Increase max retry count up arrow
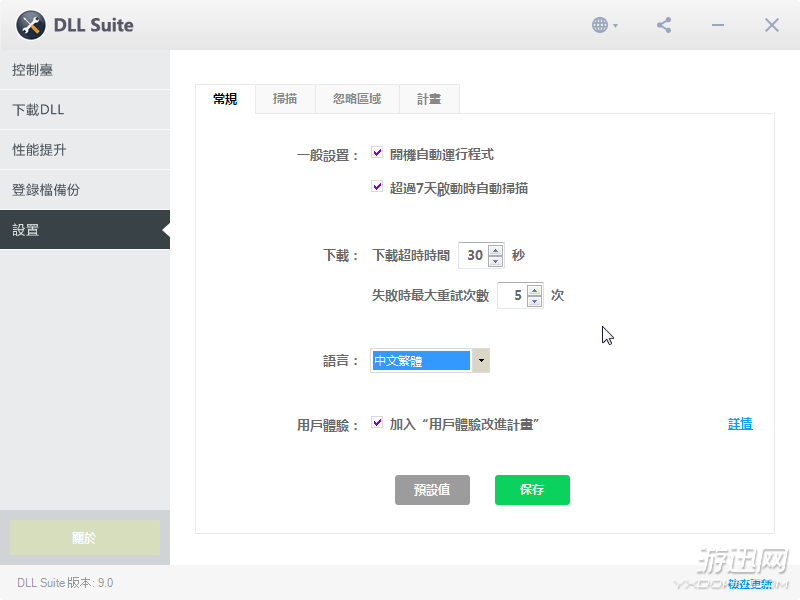 point(534,290)
